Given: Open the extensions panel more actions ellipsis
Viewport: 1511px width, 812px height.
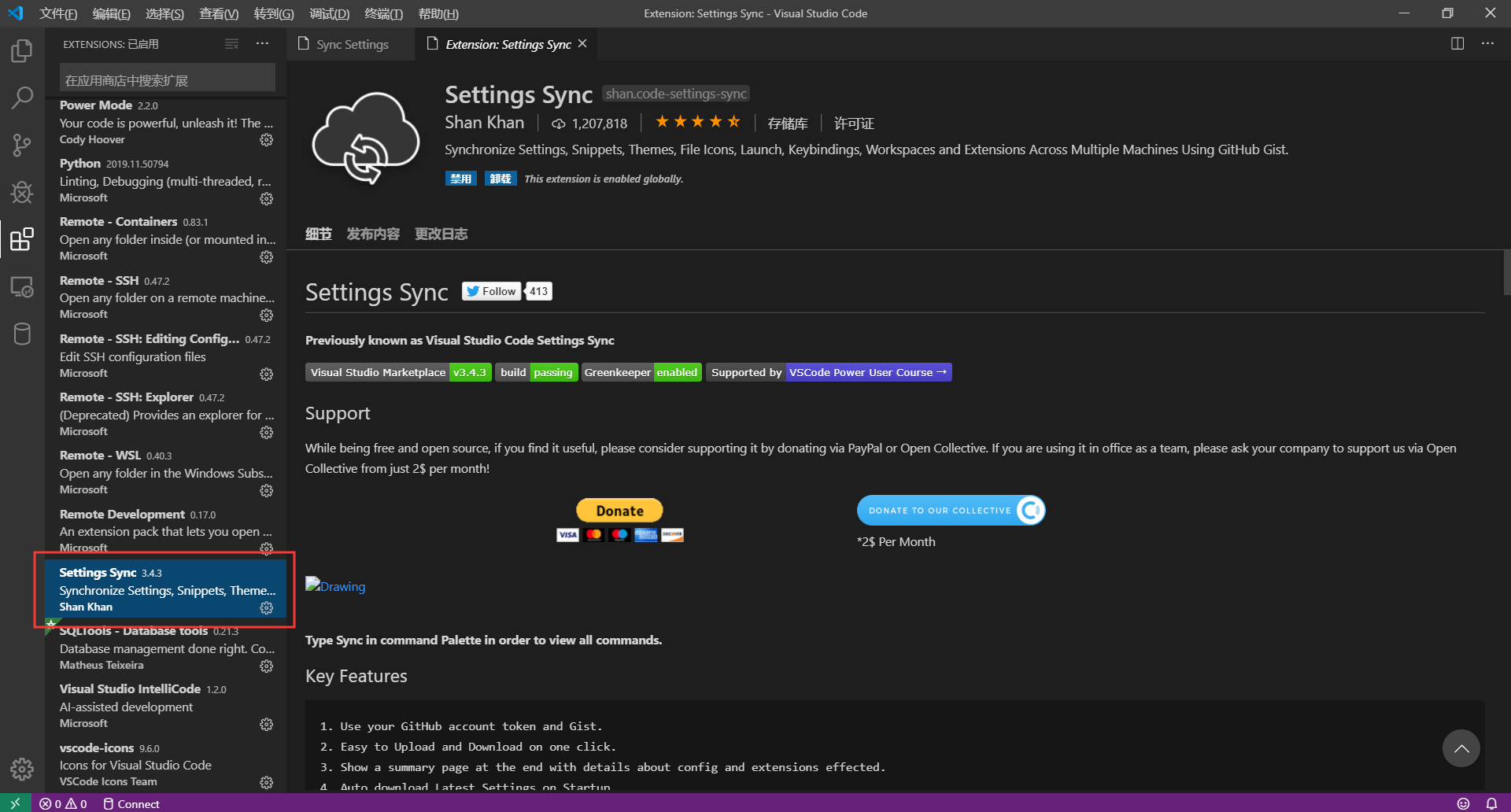Looking at the screenshot, I should (x=262, y=44).
